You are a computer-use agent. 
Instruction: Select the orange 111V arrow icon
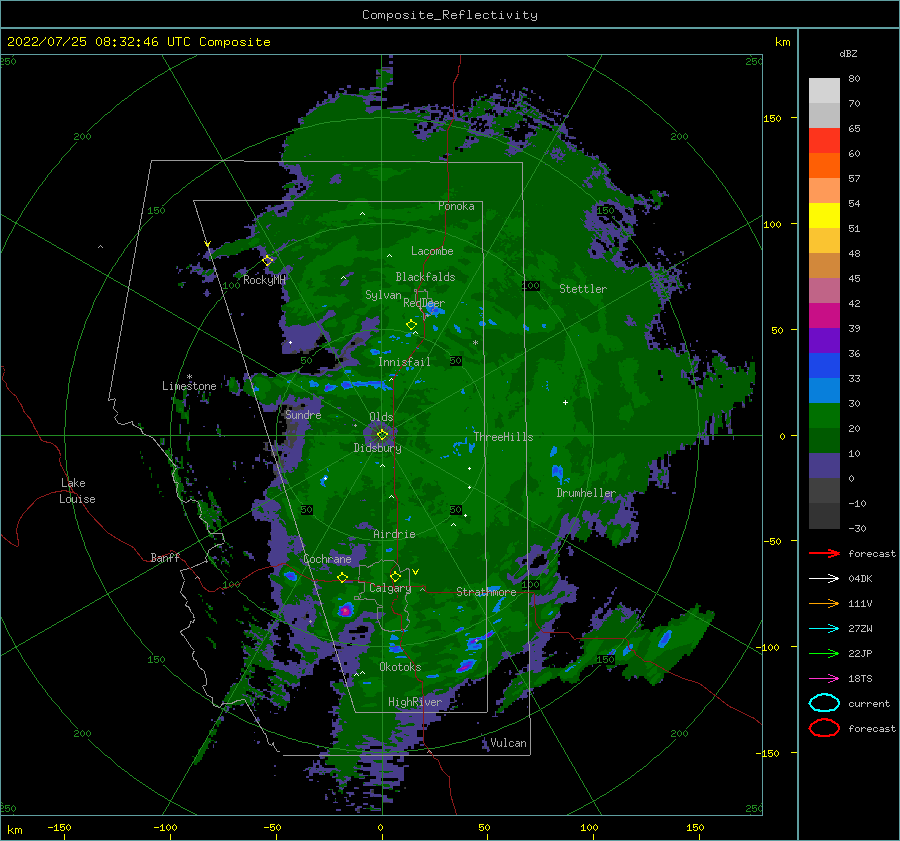pyautogui.click(x=824, y=603)
